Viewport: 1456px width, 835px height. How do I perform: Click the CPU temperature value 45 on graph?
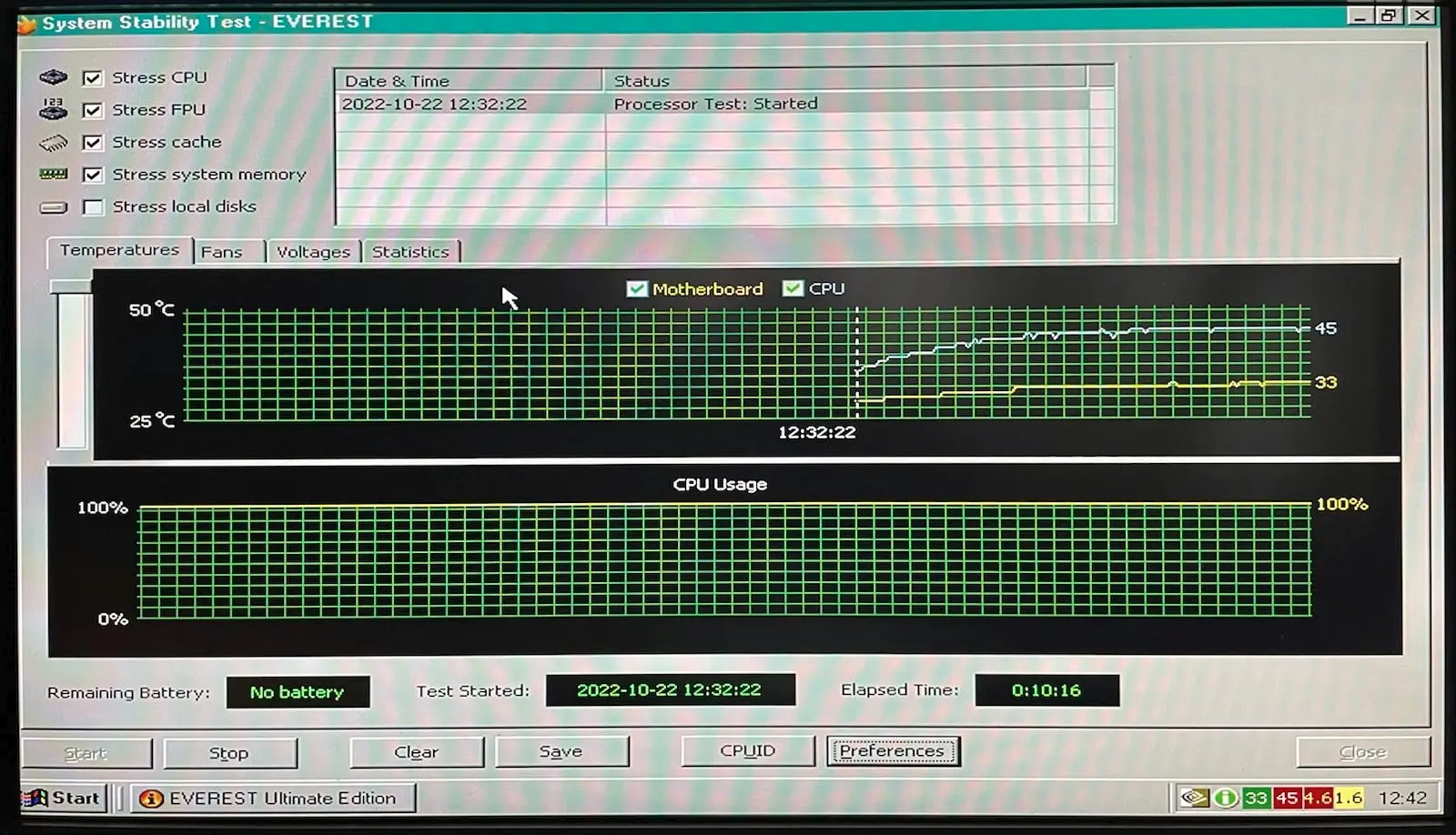point(1326,328)
